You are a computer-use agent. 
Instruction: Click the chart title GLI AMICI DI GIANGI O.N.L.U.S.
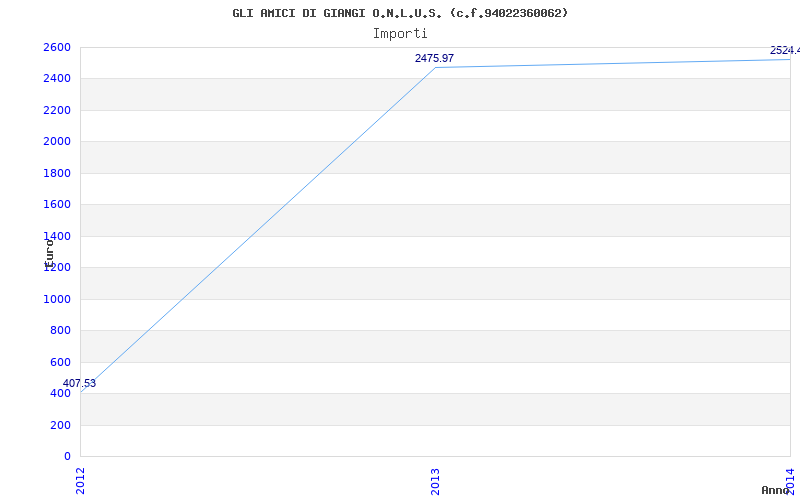[400, 13]
